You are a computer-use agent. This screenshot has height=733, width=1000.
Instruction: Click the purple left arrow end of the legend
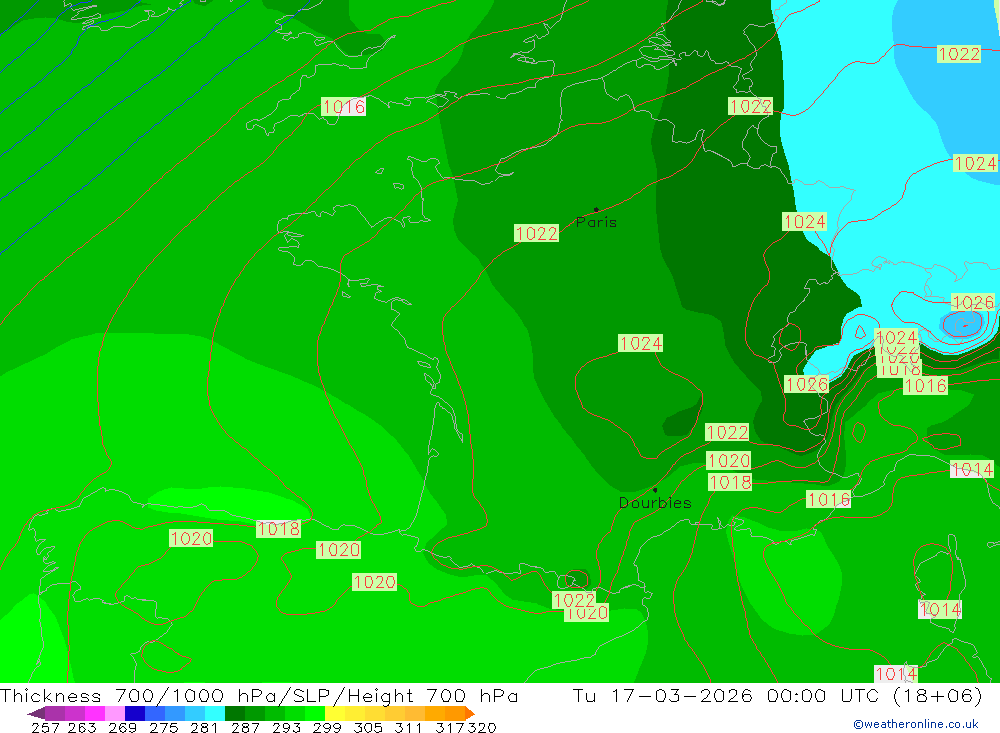pos(36,713)
